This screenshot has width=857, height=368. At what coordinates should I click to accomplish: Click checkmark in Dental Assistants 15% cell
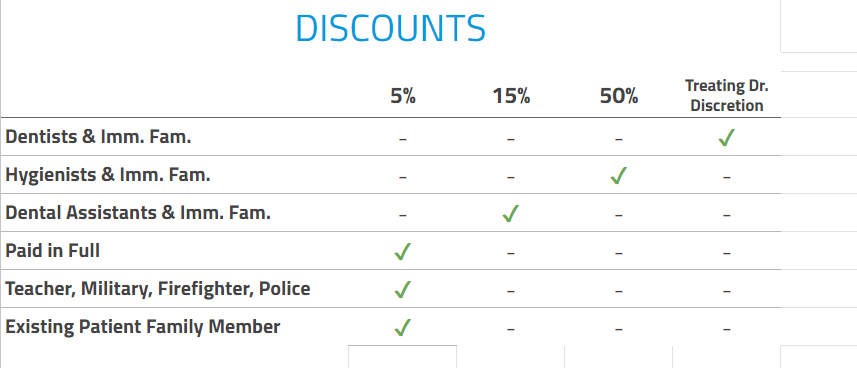[x=510, y=213]
